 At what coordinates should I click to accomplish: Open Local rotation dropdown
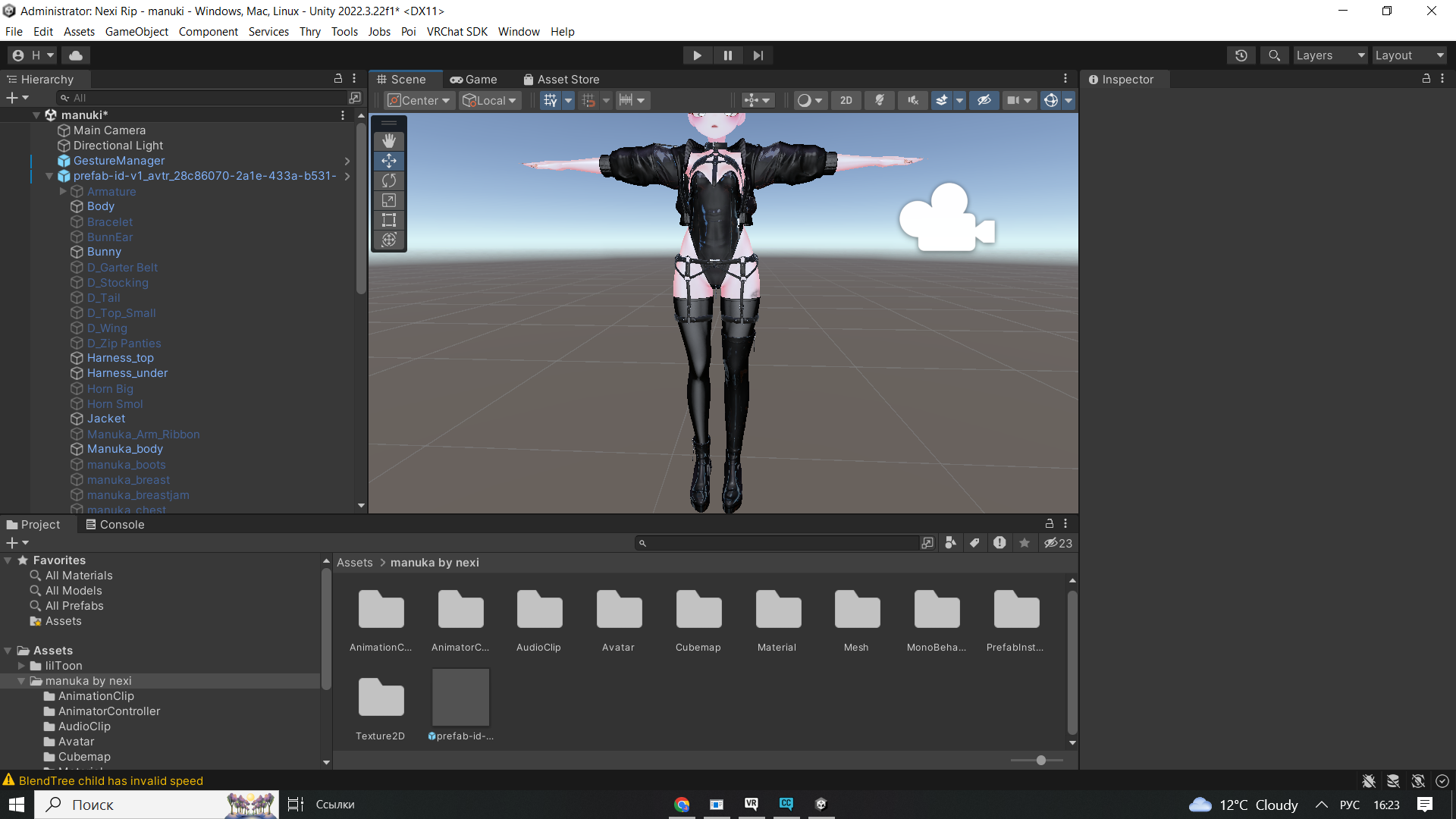(x=490, y=100)
